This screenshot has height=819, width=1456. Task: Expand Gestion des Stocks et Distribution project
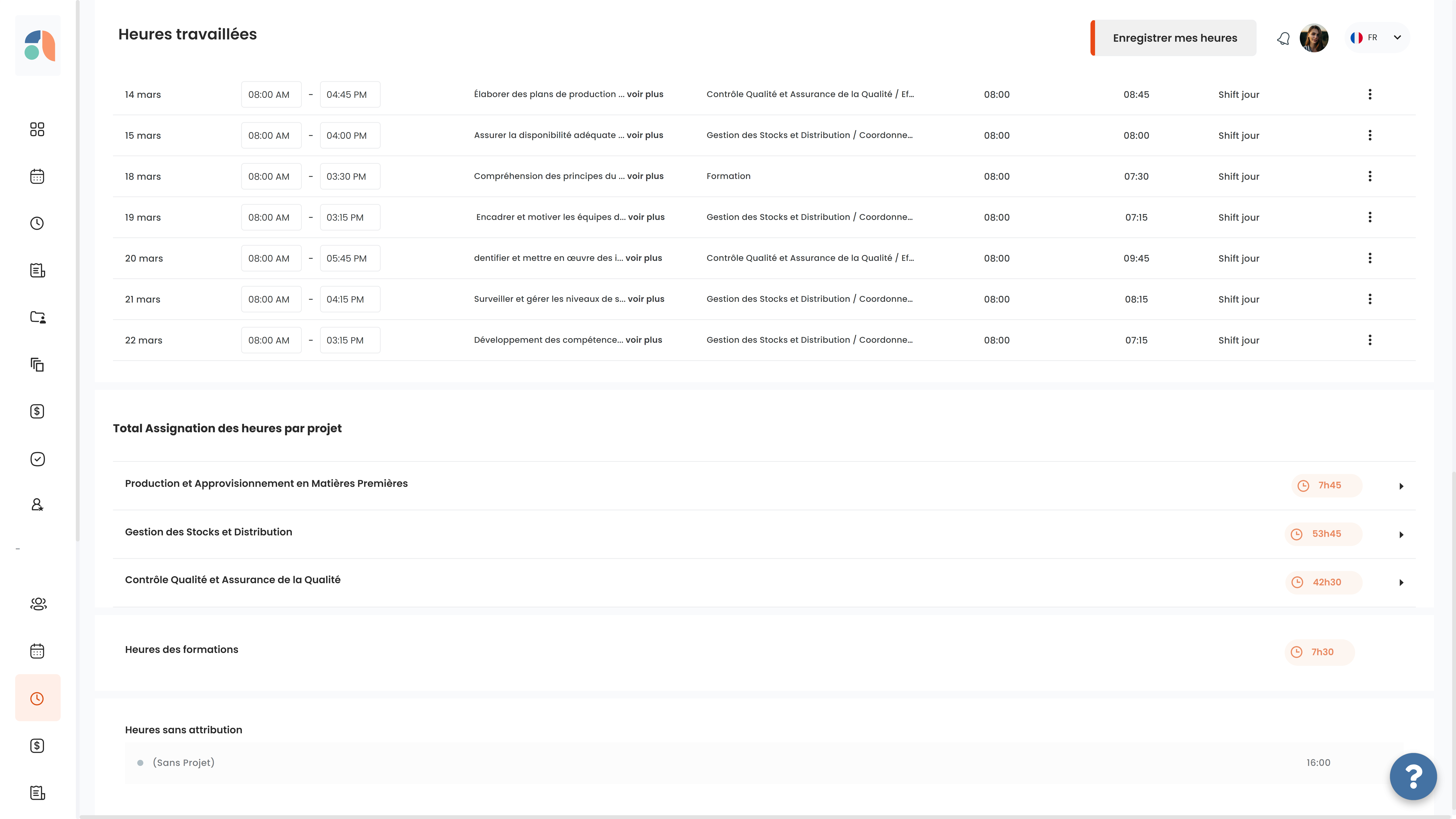(x=1401, y=535)
